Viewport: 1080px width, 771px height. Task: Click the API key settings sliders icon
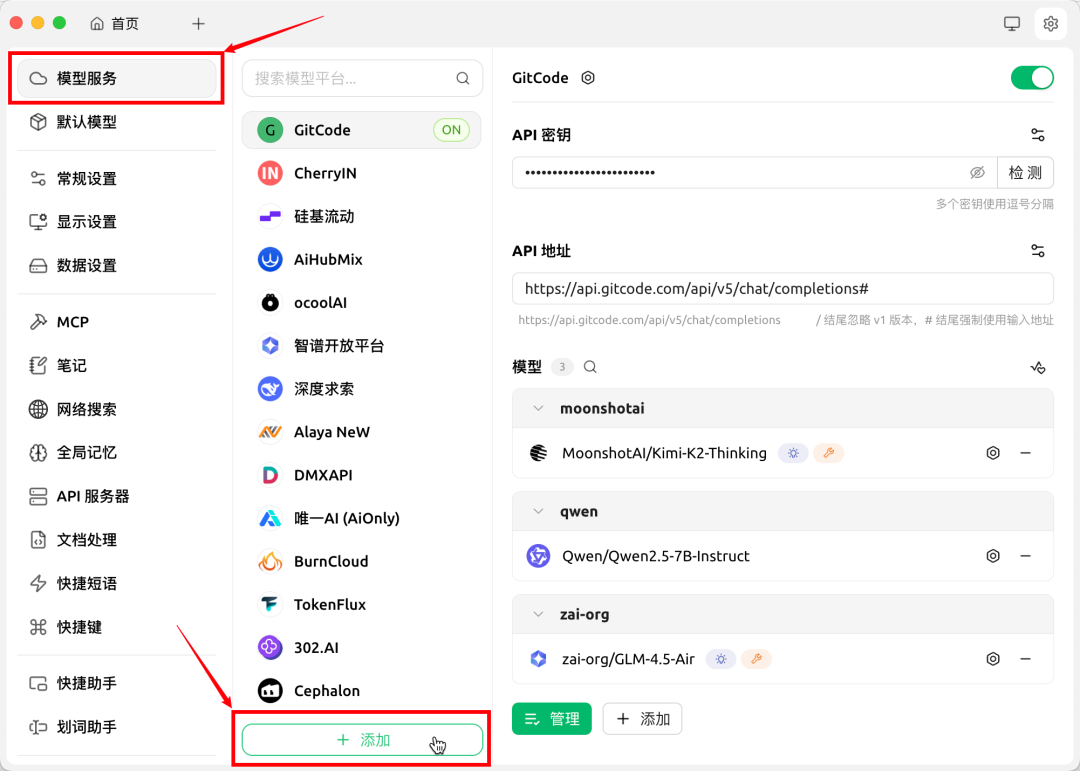pyautogui.click(x=1038, y=135)
